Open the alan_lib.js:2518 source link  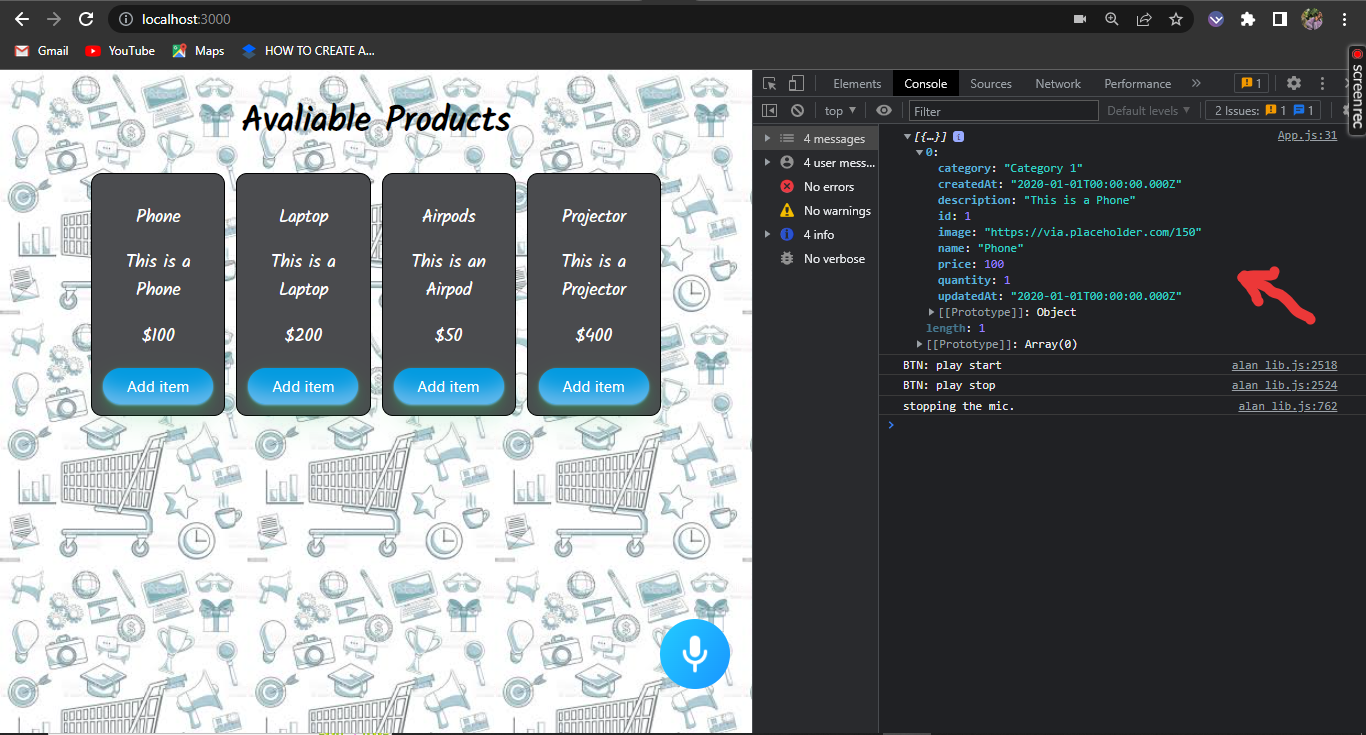click(x=1284, y=365)
